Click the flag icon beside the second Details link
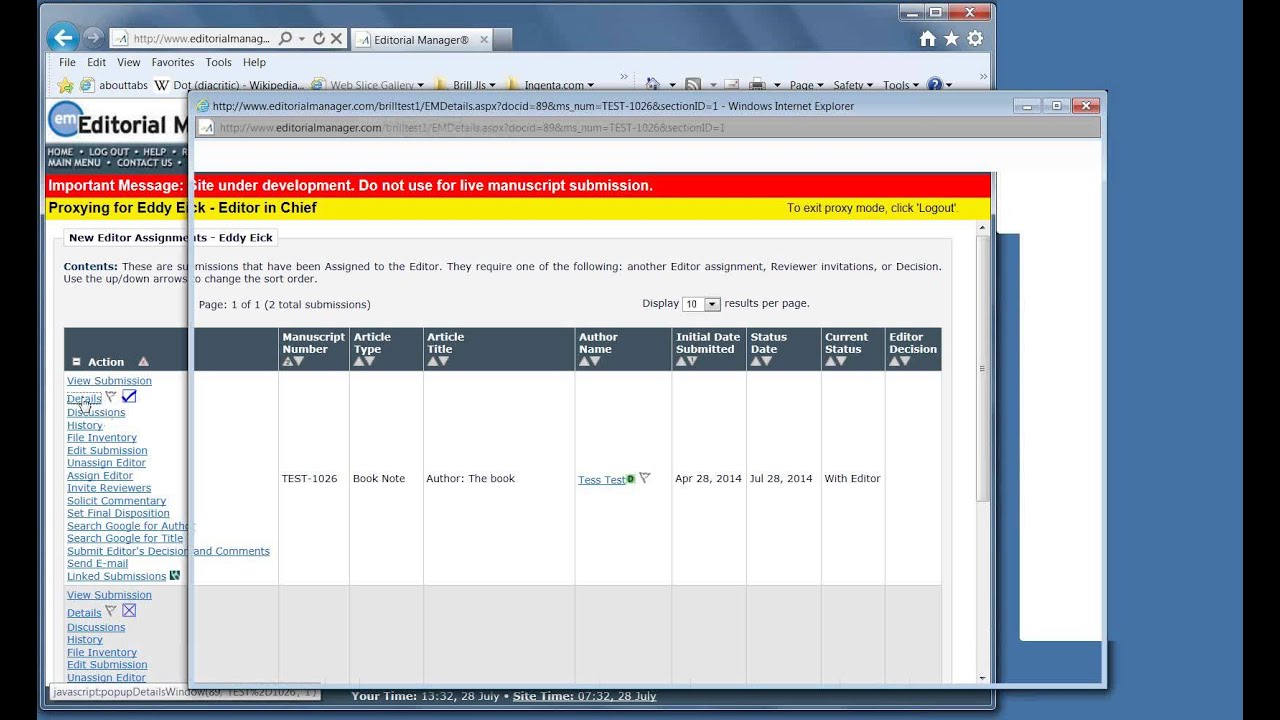Image resolution: width=1280 pixels, height=720 pixels. point(111,611)
